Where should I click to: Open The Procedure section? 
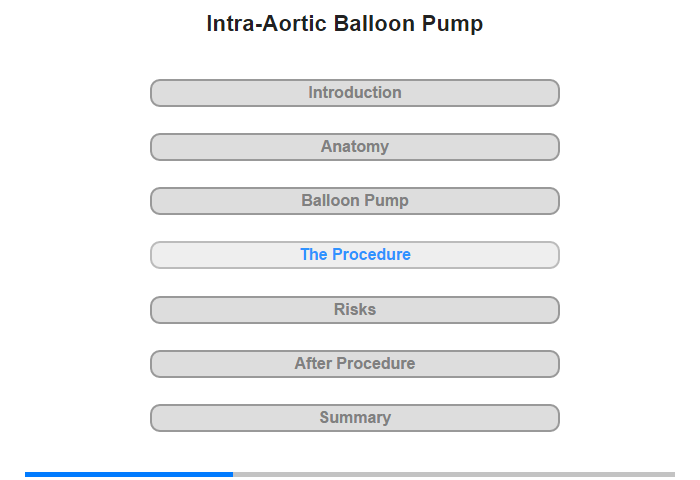[354, 255]
